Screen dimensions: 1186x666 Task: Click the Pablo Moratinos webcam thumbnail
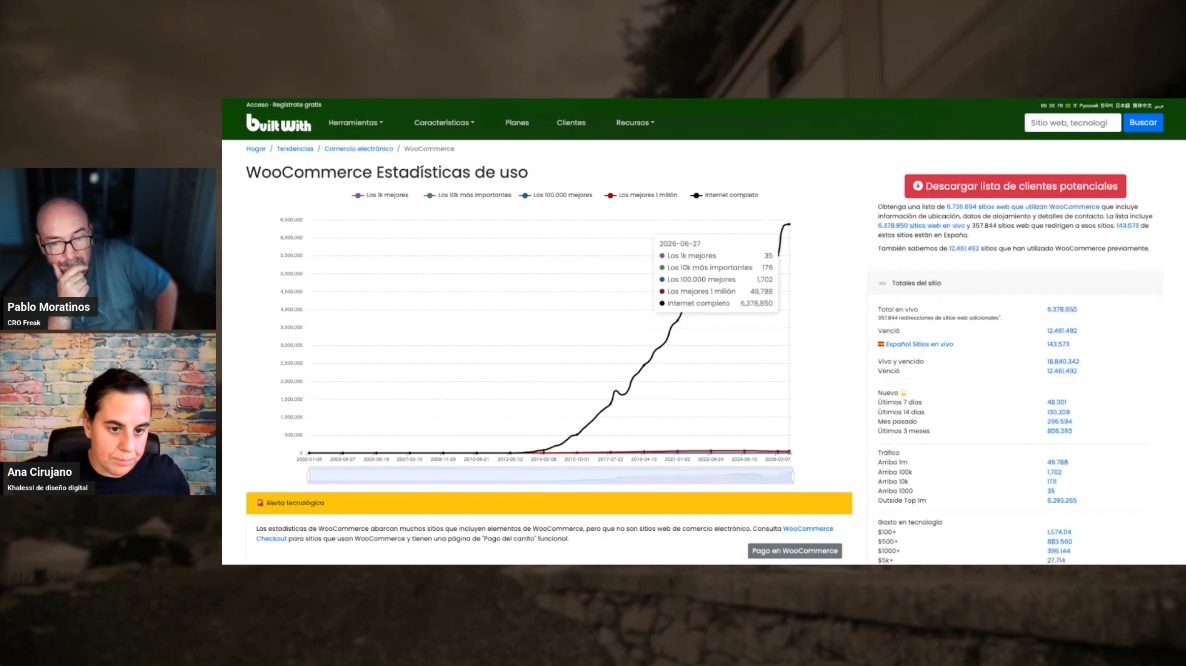coord(108,249)
